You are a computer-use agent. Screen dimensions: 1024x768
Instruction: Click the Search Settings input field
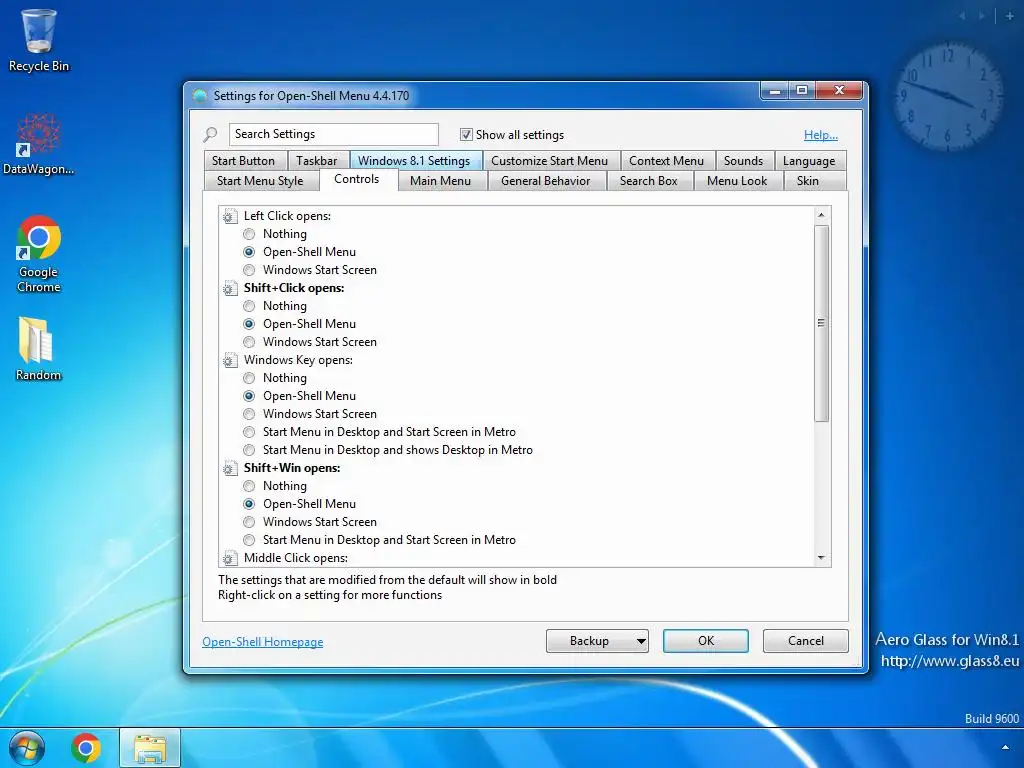tap(334, 134)
